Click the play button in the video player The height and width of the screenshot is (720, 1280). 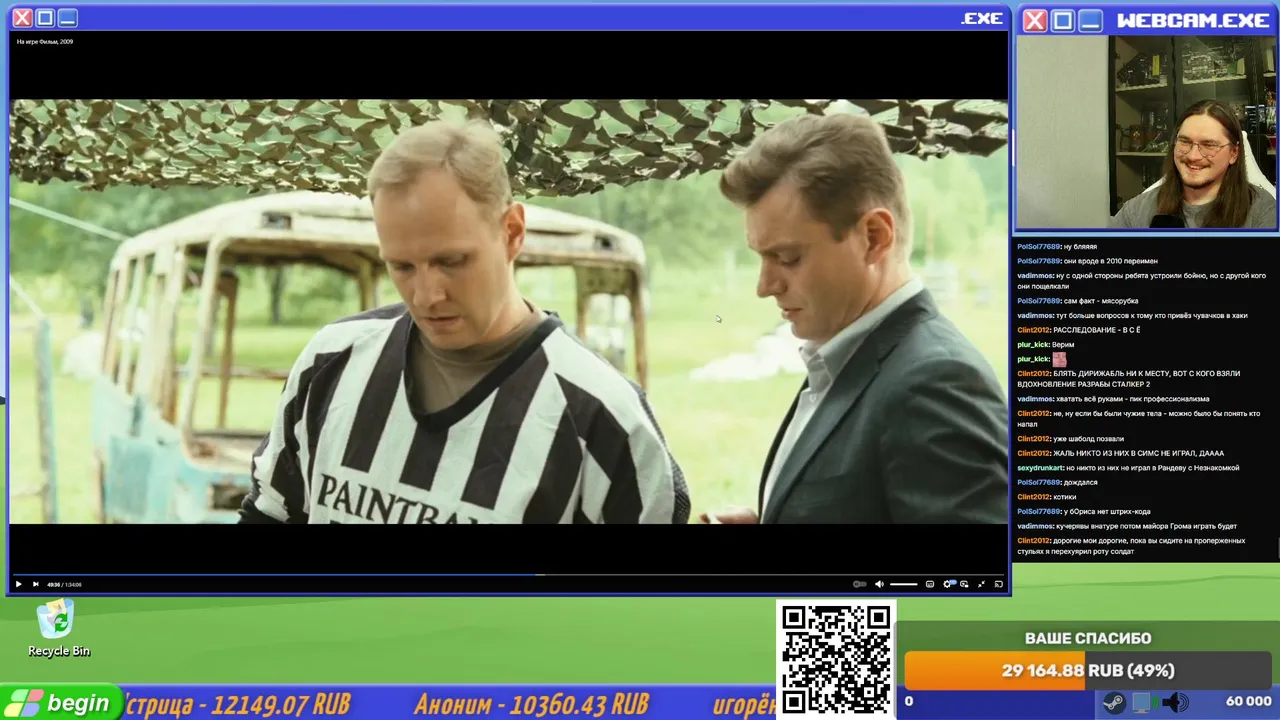18,584
